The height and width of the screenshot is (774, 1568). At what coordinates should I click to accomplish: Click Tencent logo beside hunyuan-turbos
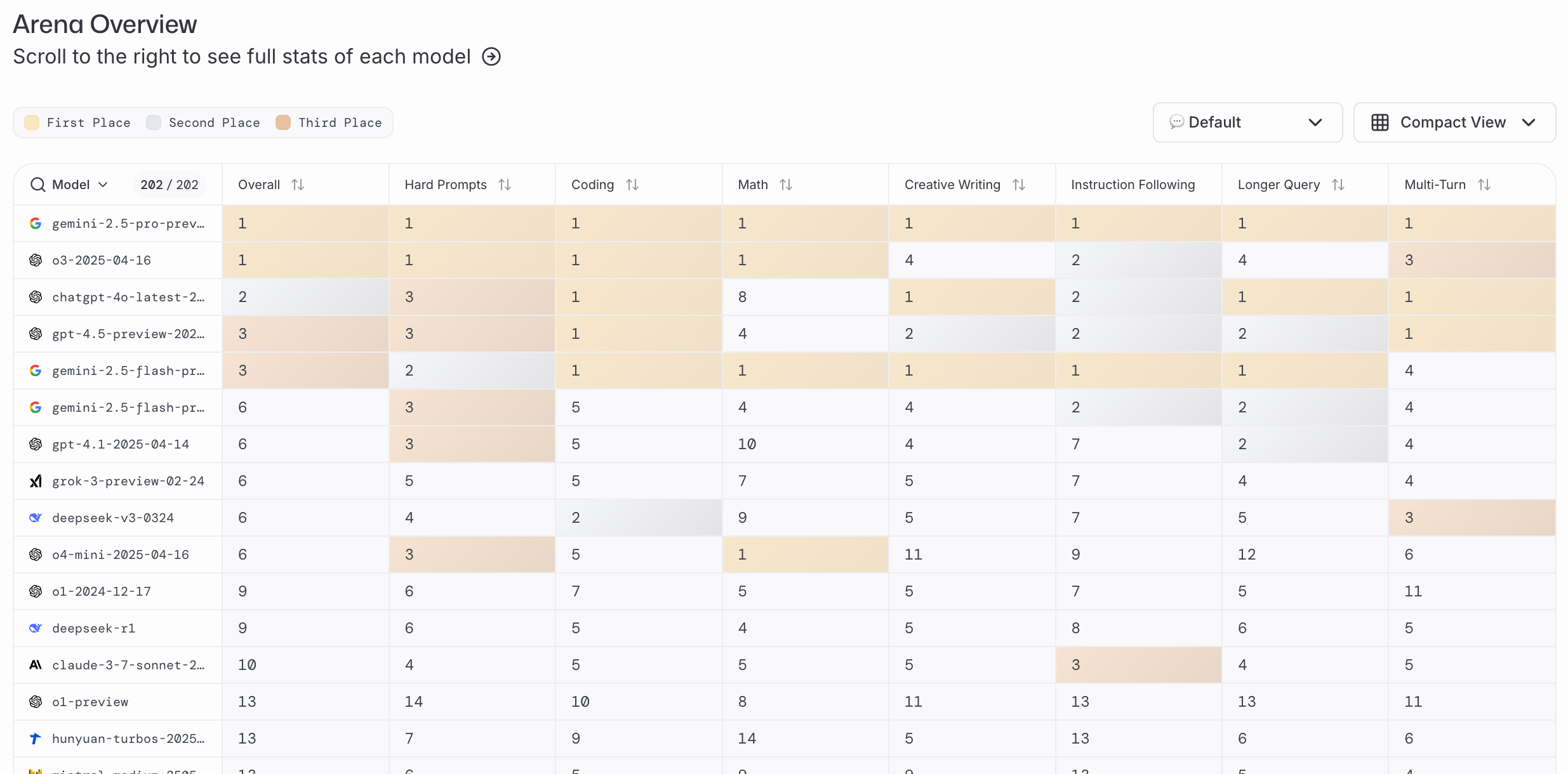click(36, 738)
